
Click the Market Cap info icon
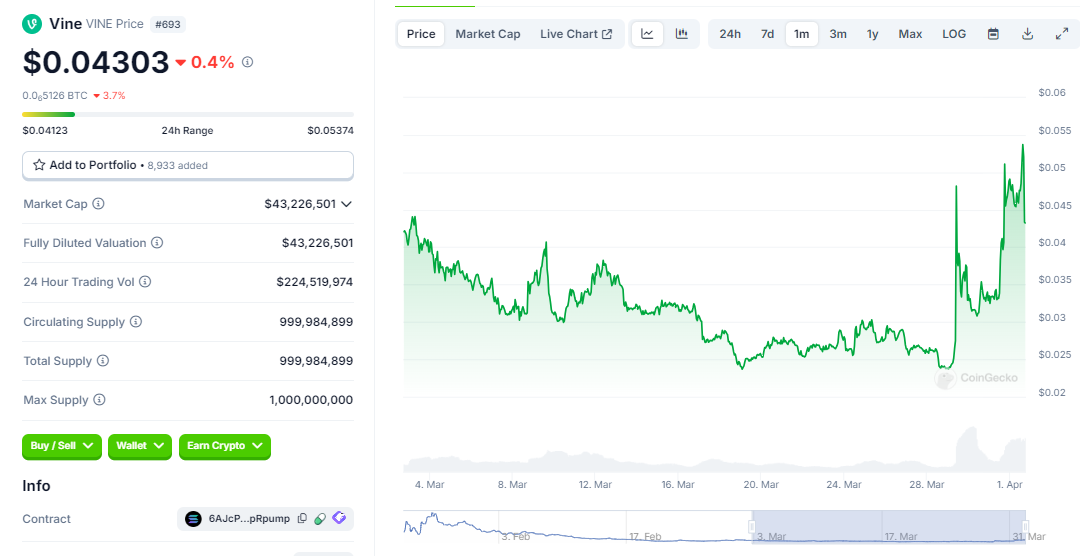(99, 204)
